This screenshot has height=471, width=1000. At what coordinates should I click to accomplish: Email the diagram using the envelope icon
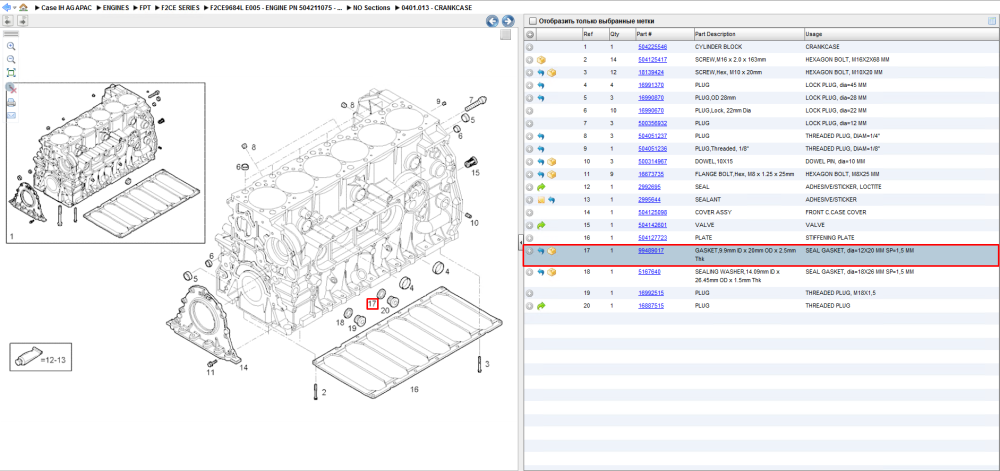[x=11, y=115]
